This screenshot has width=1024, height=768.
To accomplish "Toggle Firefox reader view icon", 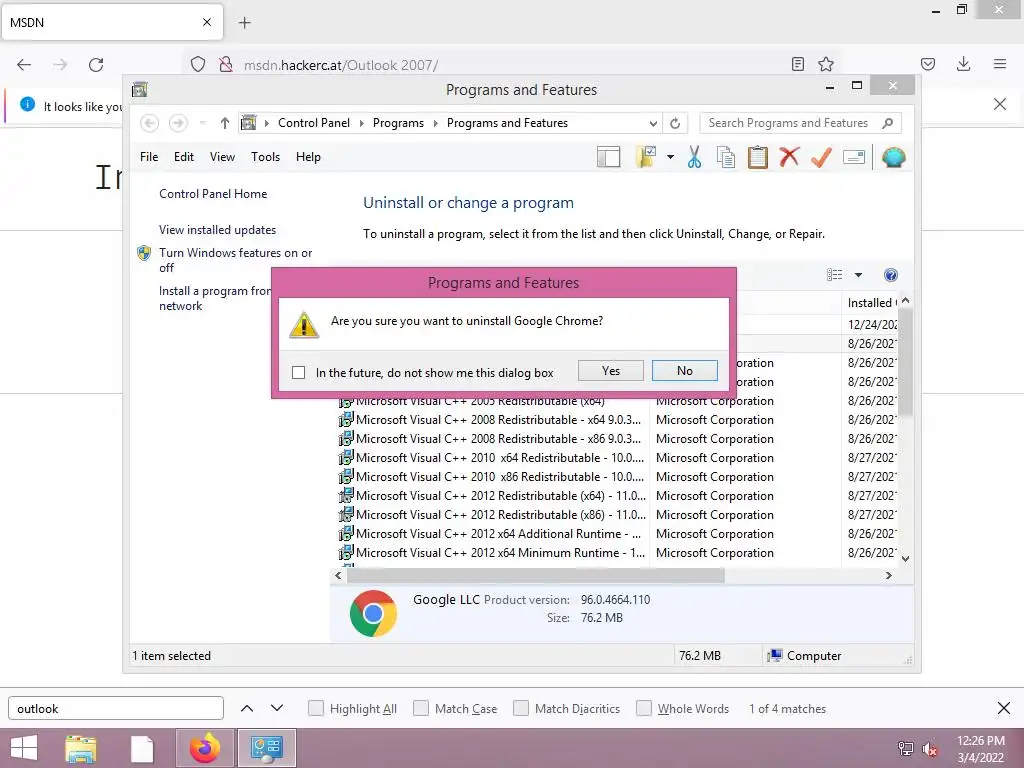I will pyautogui.click(x=797, y=64).
